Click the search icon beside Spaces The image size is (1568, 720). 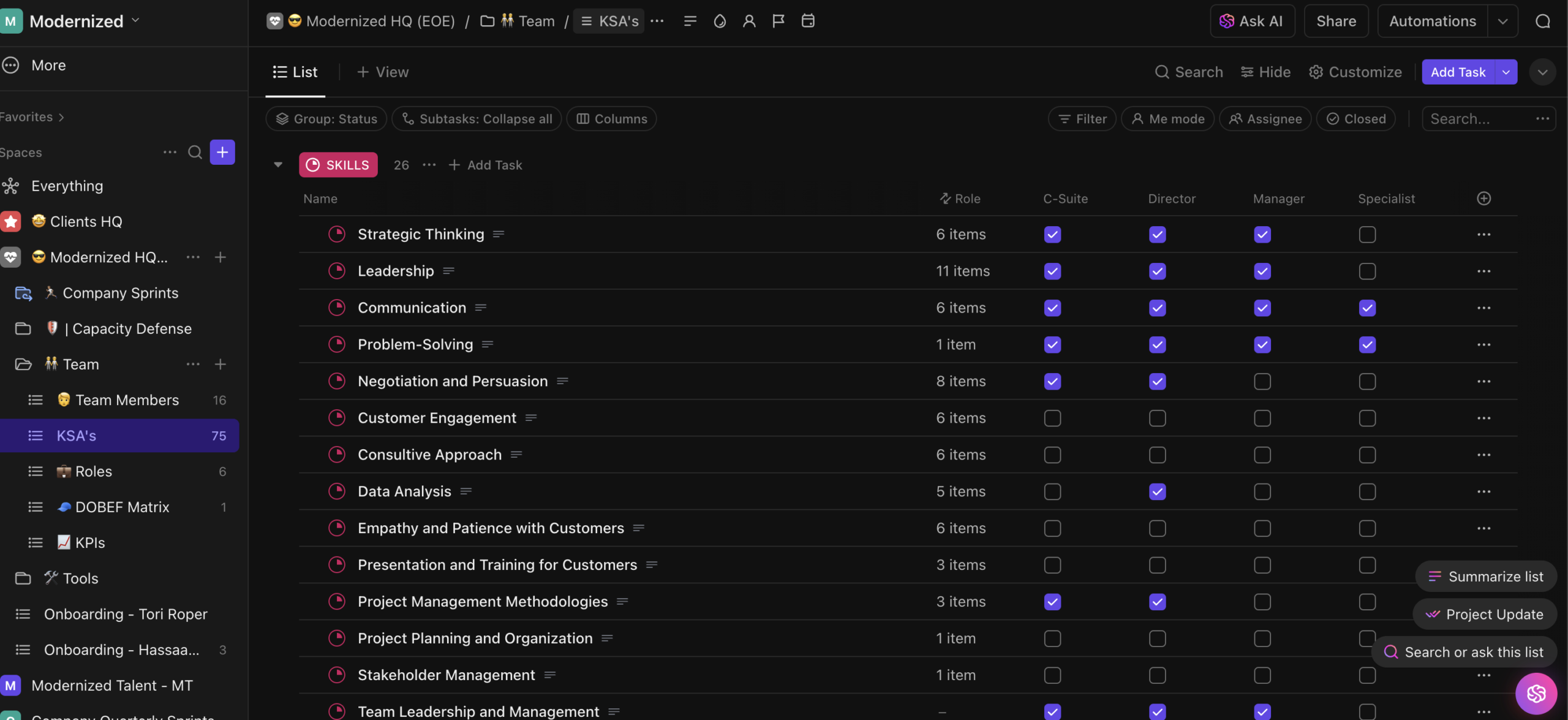click(195, 152)
